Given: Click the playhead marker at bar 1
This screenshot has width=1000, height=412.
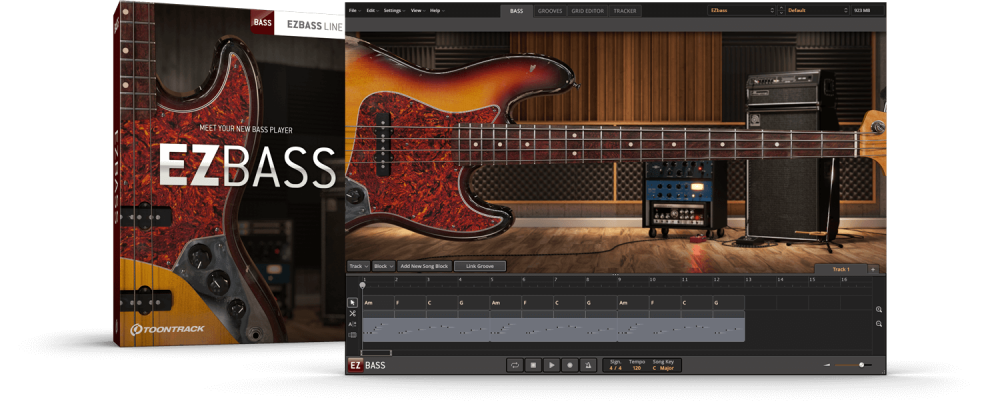Looking at the screenshot, I should pyautogui.click(x=362, y=285).
